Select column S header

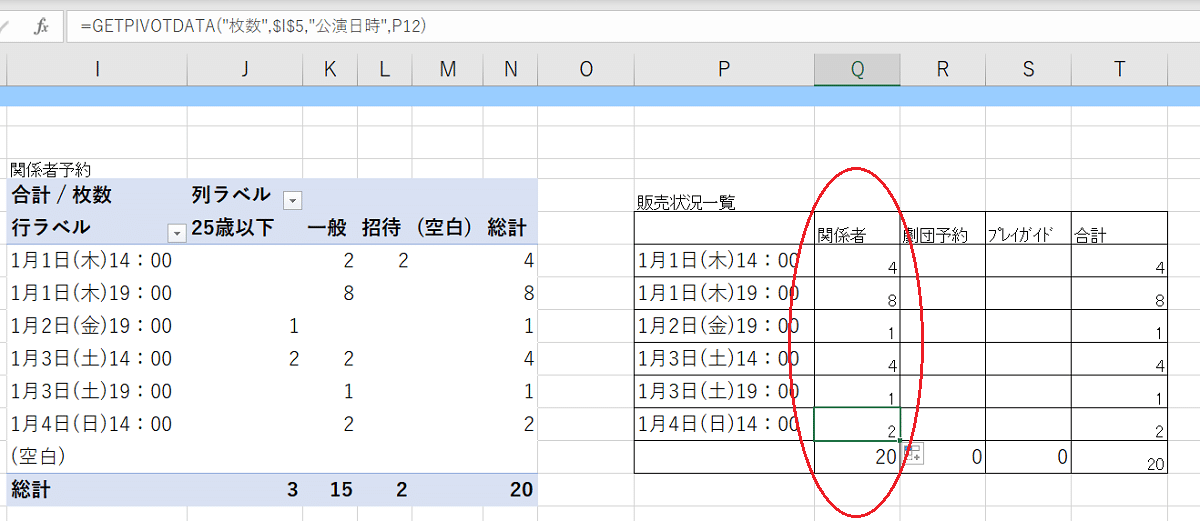[1028, 68]
